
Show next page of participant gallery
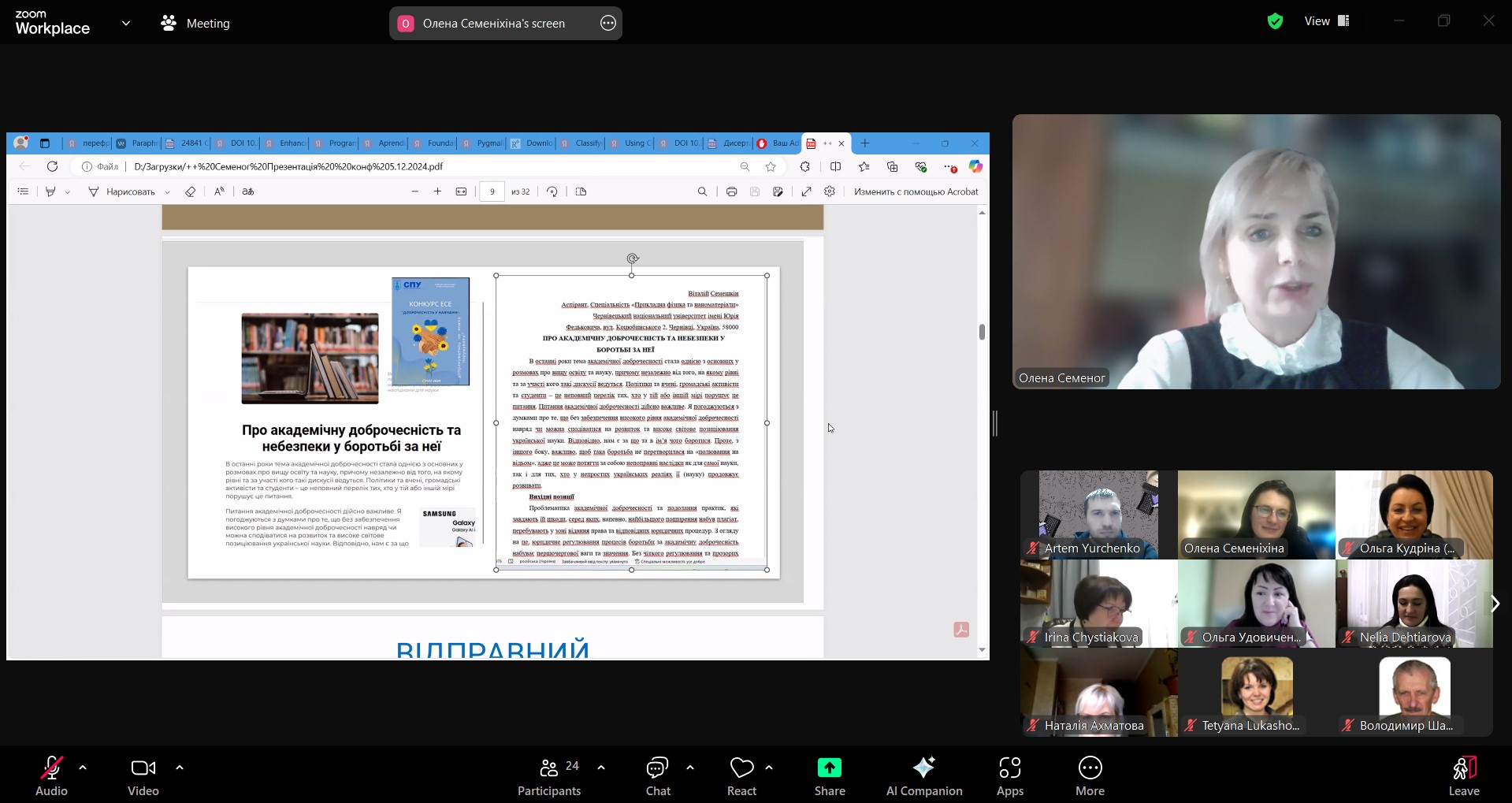click(1495, 604)
